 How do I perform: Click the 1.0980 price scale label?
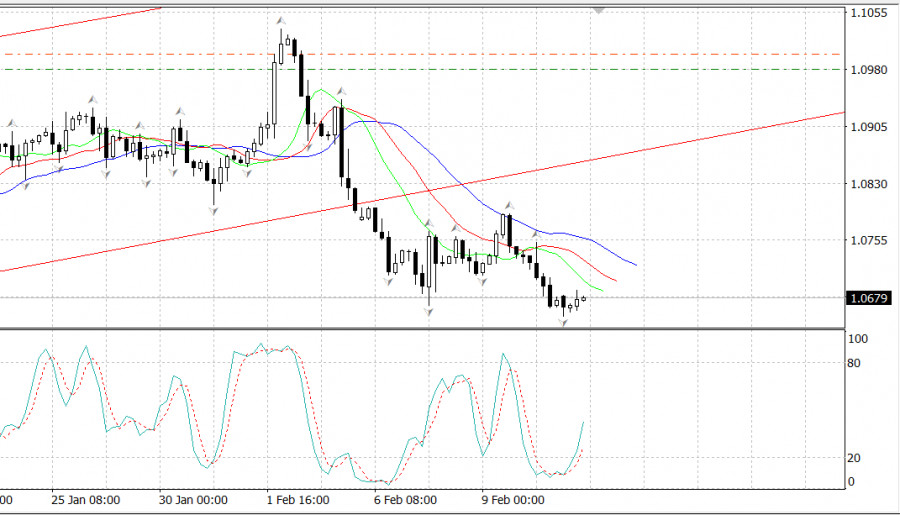pyautogui.click(x=869, y=69)
